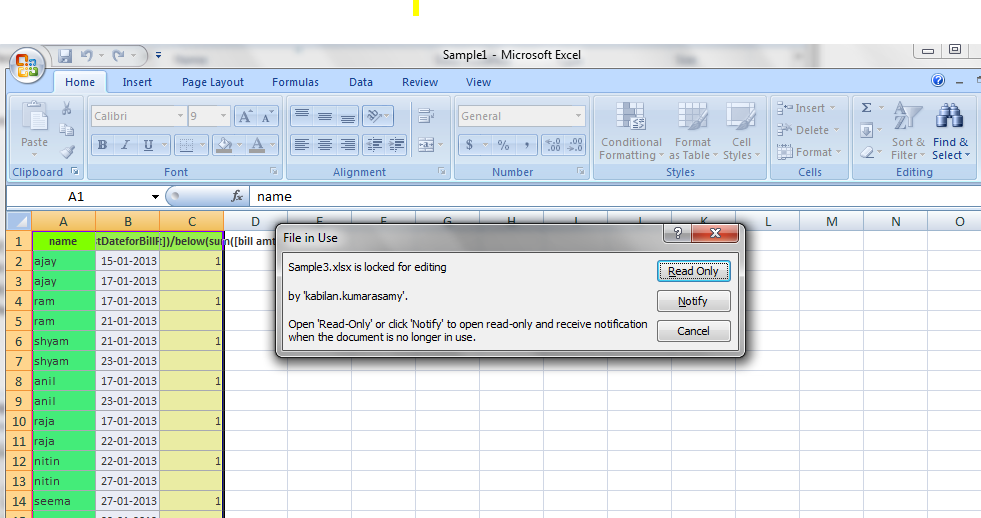Open the font size dropdown
Viewport: 981px width, 518px height.
pos(223,116)
